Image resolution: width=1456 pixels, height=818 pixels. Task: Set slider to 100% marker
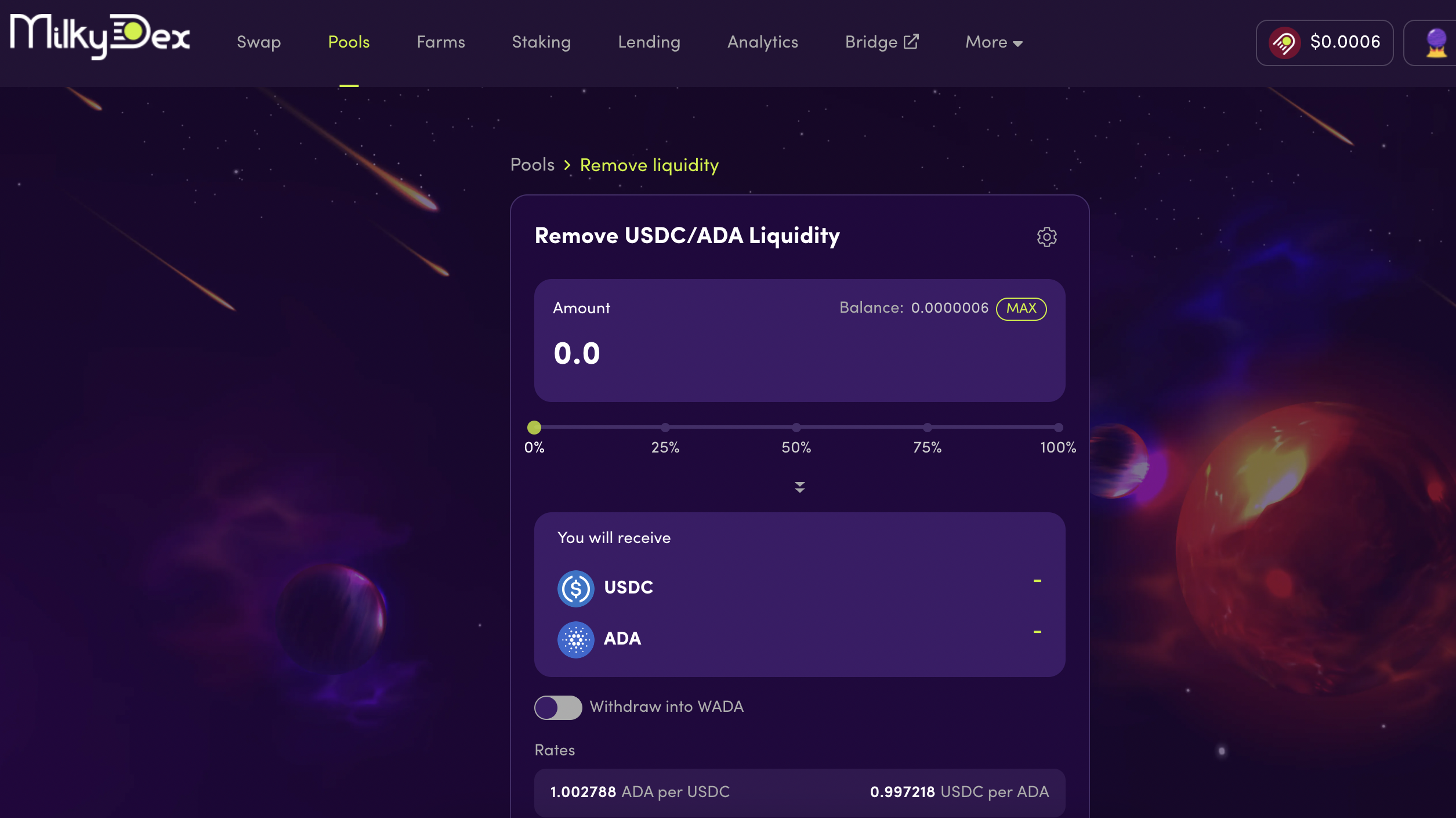tap(1059, 428)
